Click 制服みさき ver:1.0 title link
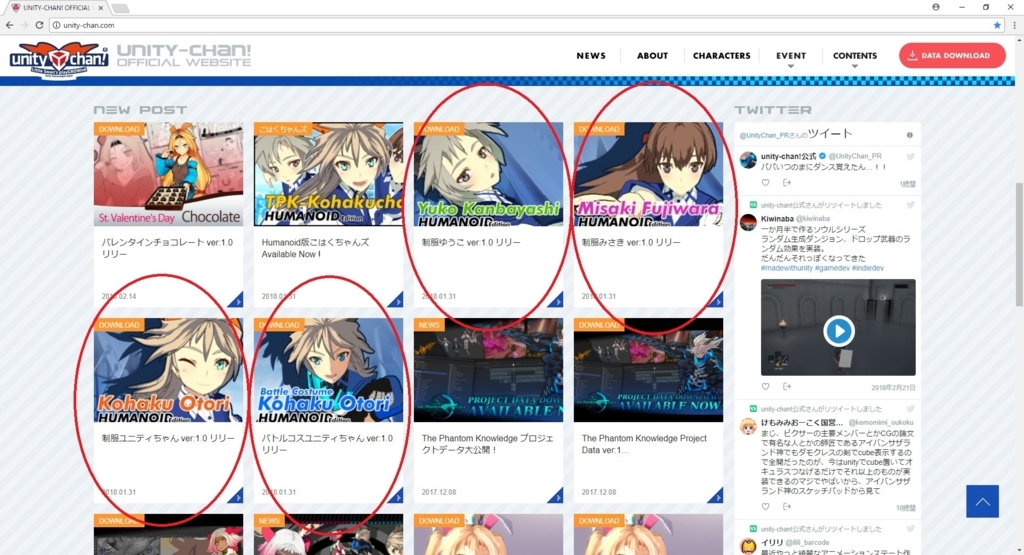This screenshot has height=555, width=1024. (x=631, y=242)
